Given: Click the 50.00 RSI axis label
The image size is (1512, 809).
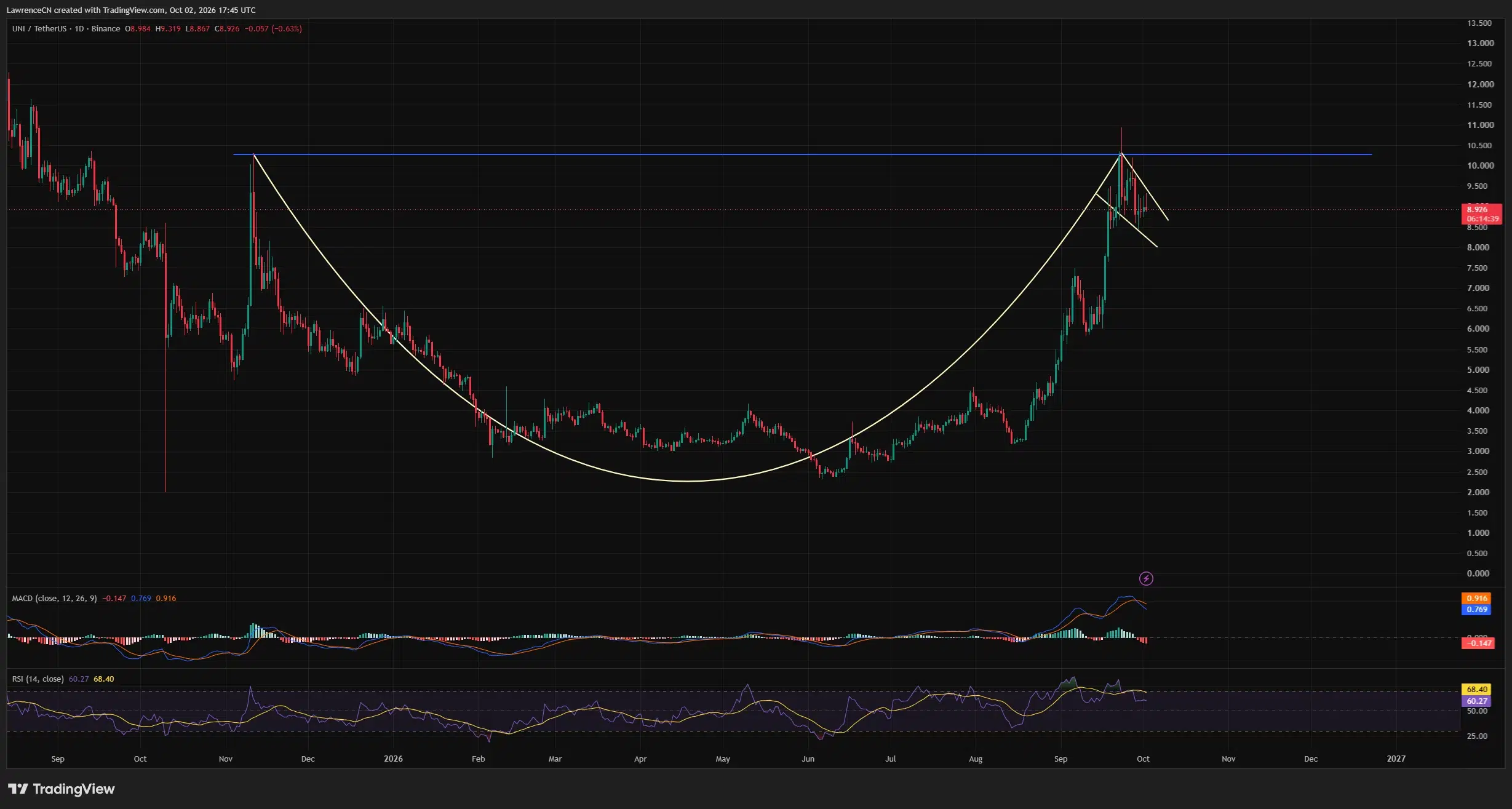Looking at the screenshot, I should [1476, 711].
